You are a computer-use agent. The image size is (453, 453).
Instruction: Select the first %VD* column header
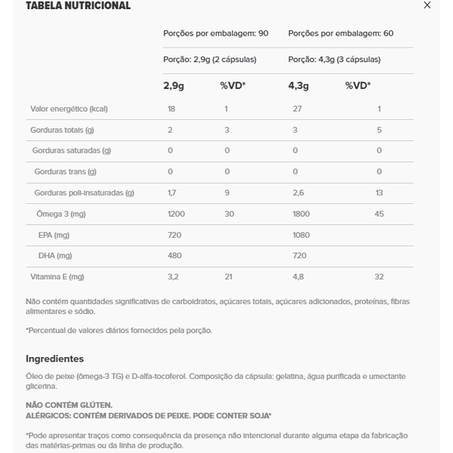(233, 86)
